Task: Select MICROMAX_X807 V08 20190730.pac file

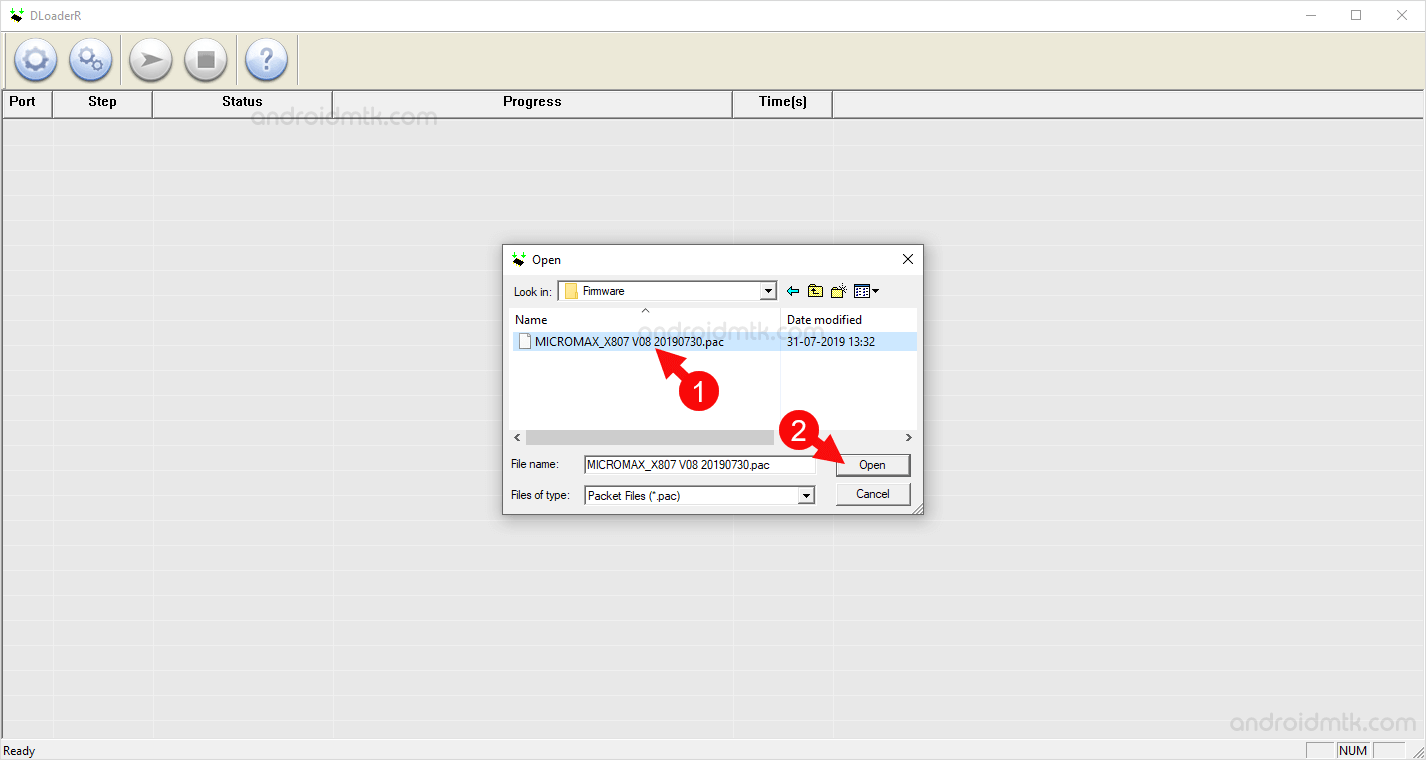Action: [x=629, y=341]
